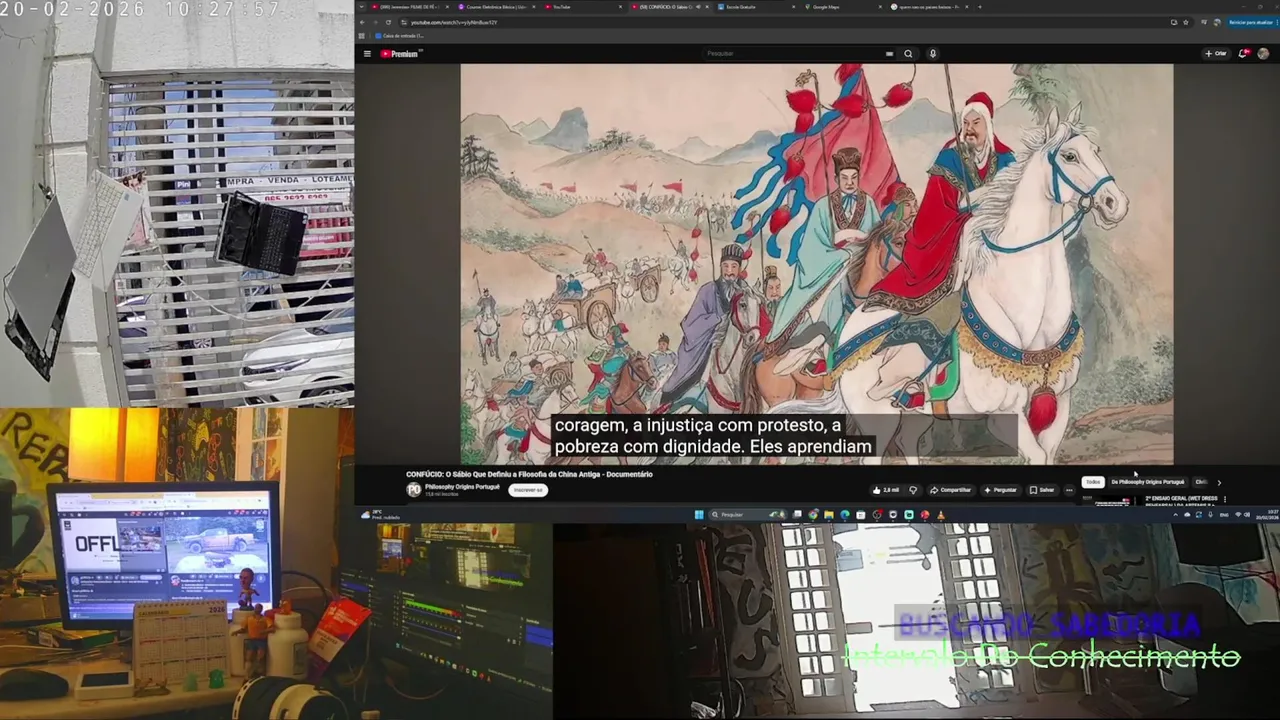
Task: Open YouTube notifications bell
Action: [x=1243, y=54]
